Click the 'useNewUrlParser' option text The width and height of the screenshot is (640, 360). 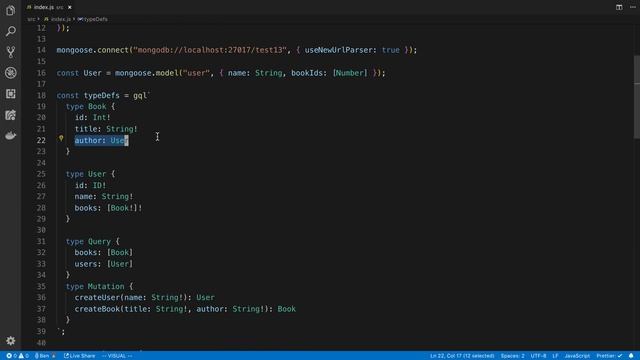[338, 50]
